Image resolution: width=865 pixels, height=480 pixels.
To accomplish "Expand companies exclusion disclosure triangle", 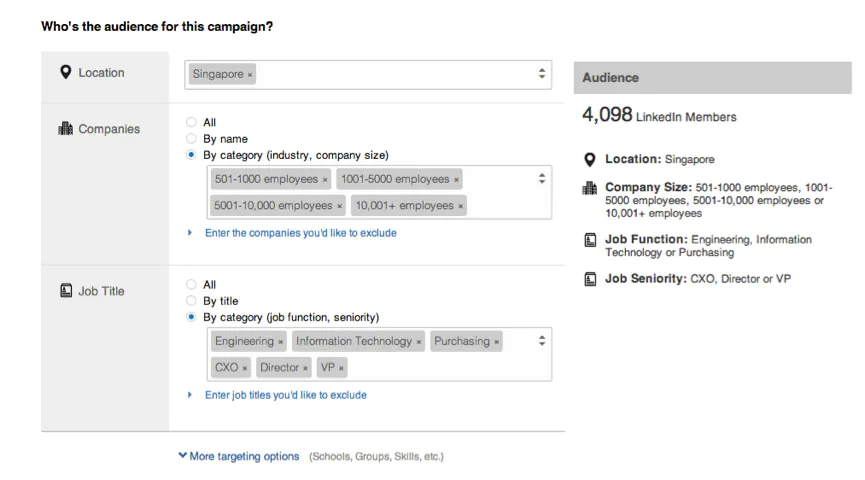I will (x=190, y=233).
